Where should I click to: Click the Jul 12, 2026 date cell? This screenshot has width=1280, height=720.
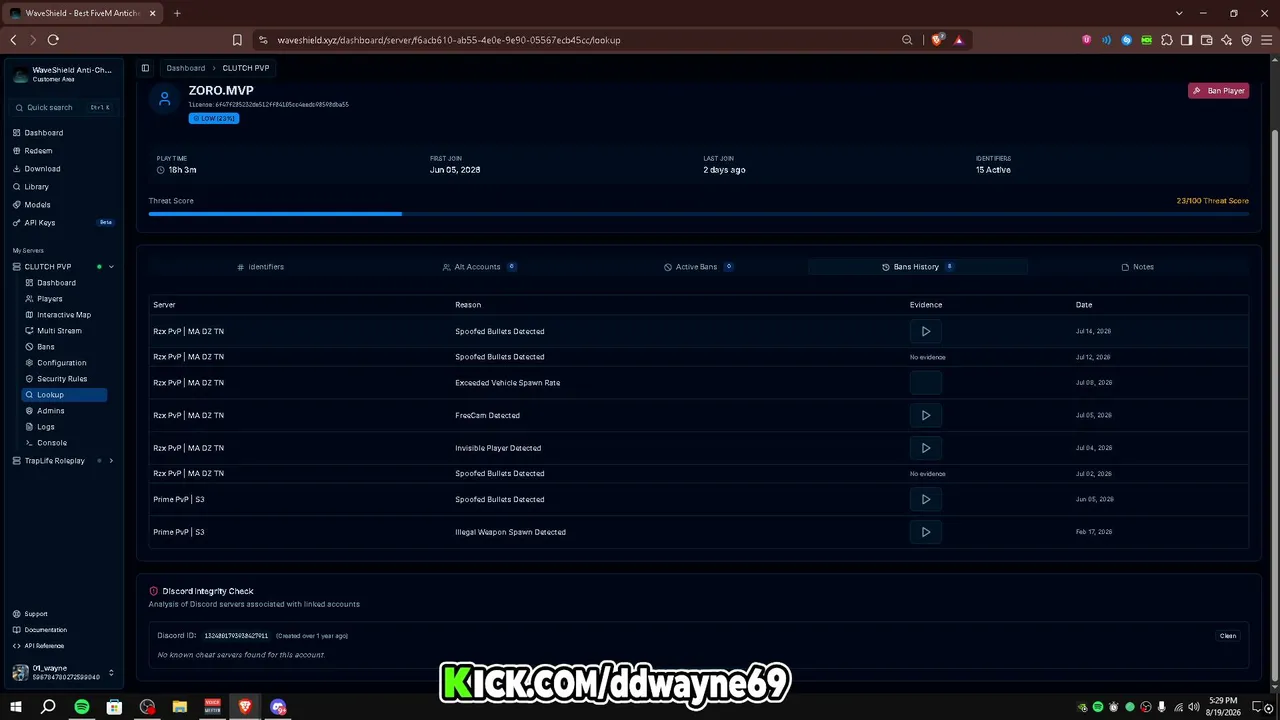tap(1093, 357)
